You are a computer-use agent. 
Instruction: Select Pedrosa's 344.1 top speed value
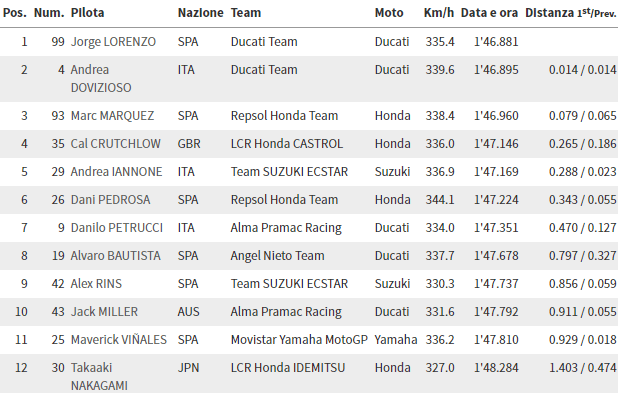440,200
